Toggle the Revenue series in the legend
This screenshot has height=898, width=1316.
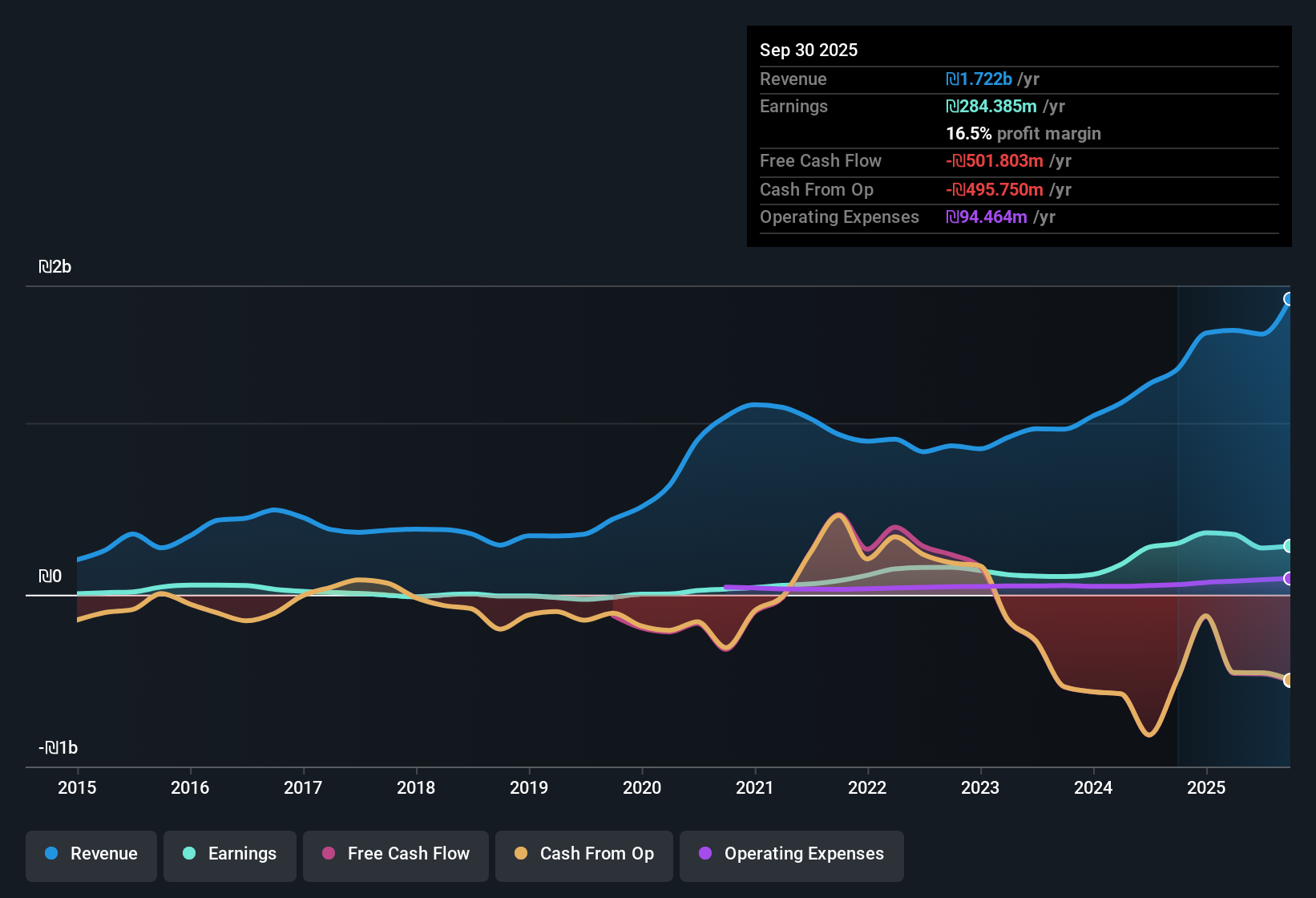click(91, 855)
